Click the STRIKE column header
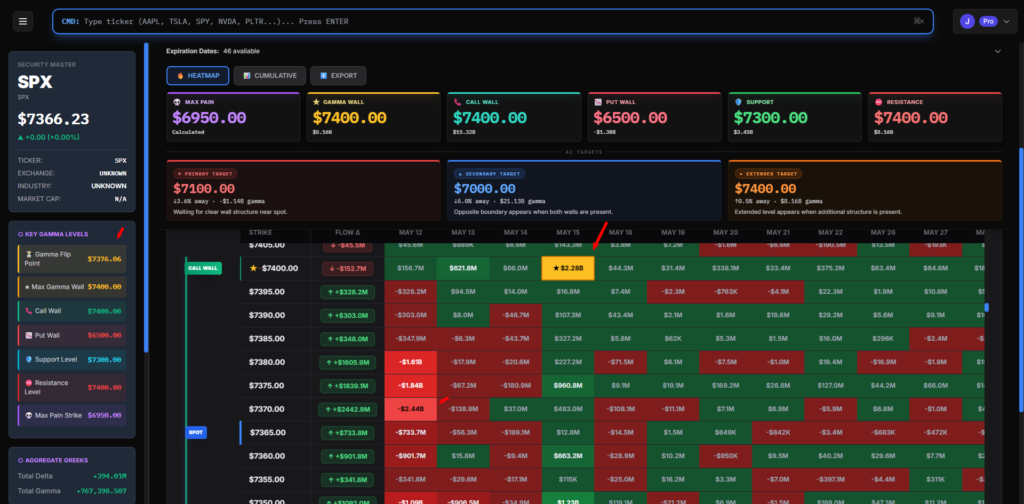The image size is (1024, 504). tap(261, 232)
